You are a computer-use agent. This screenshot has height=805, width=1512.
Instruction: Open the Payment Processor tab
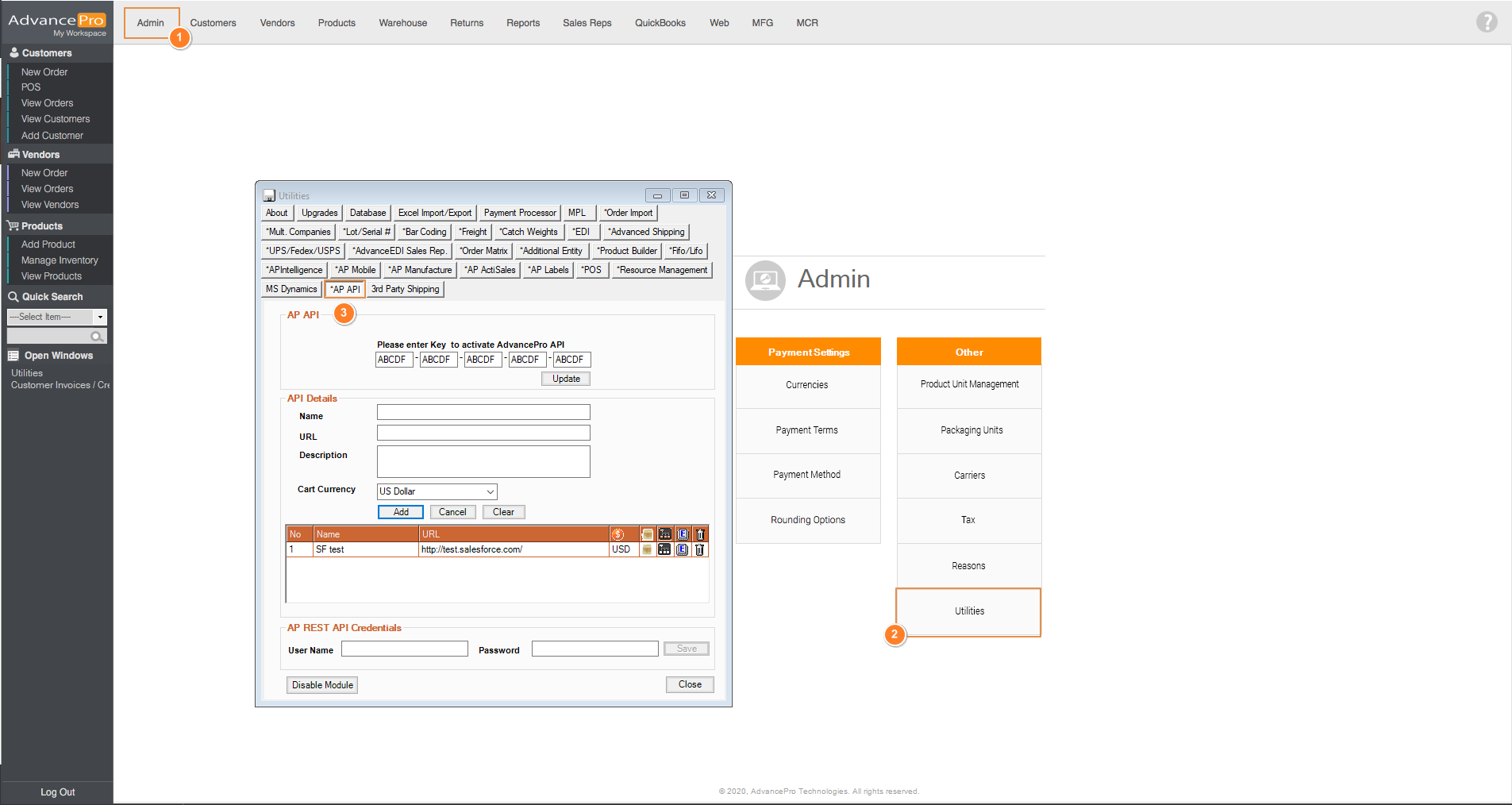[520, 213]
